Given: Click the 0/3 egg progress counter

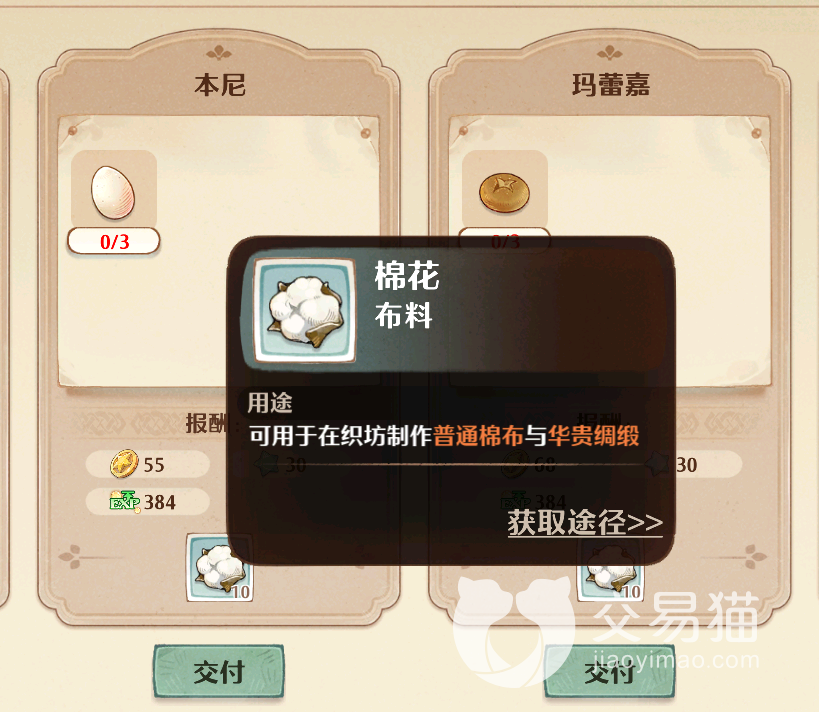Looking at the screenshot, I should (x=114, y=241).
